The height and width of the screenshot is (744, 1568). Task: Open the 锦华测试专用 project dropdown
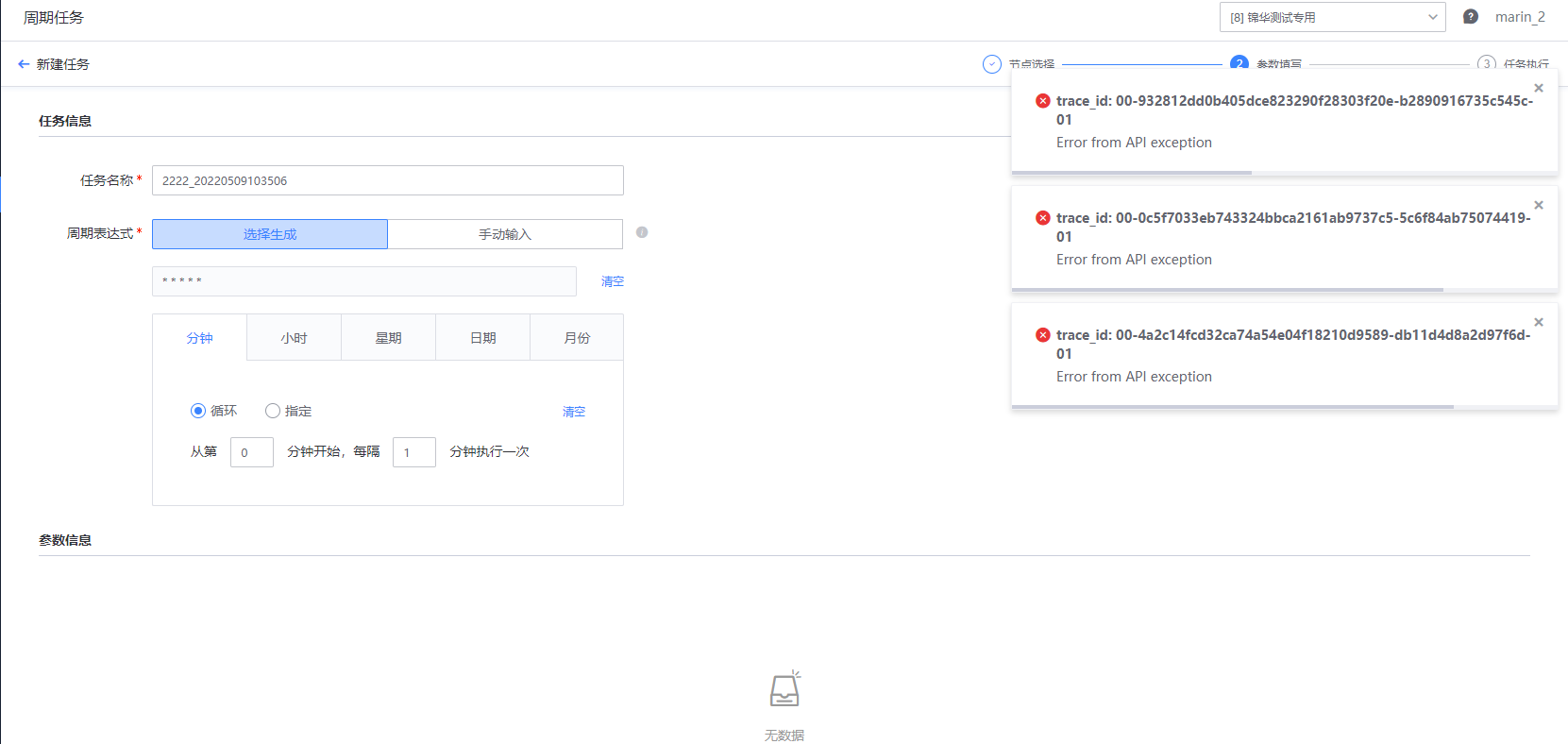tap(1332, 17)
